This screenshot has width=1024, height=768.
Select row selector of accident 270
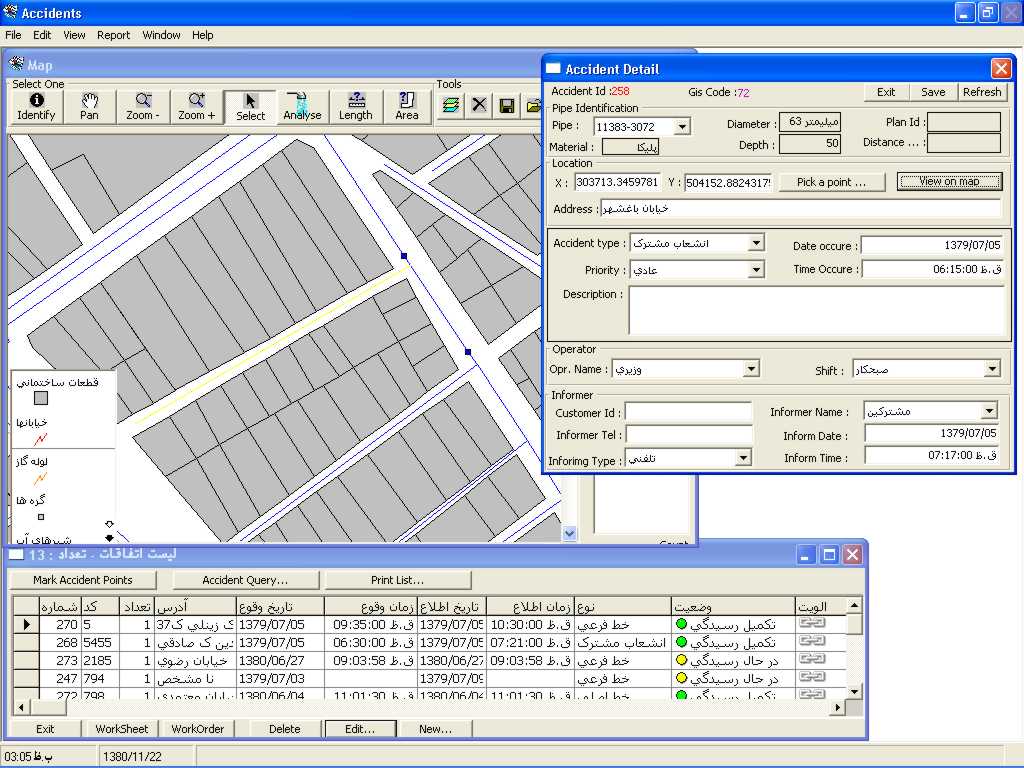tap(26, 624)
